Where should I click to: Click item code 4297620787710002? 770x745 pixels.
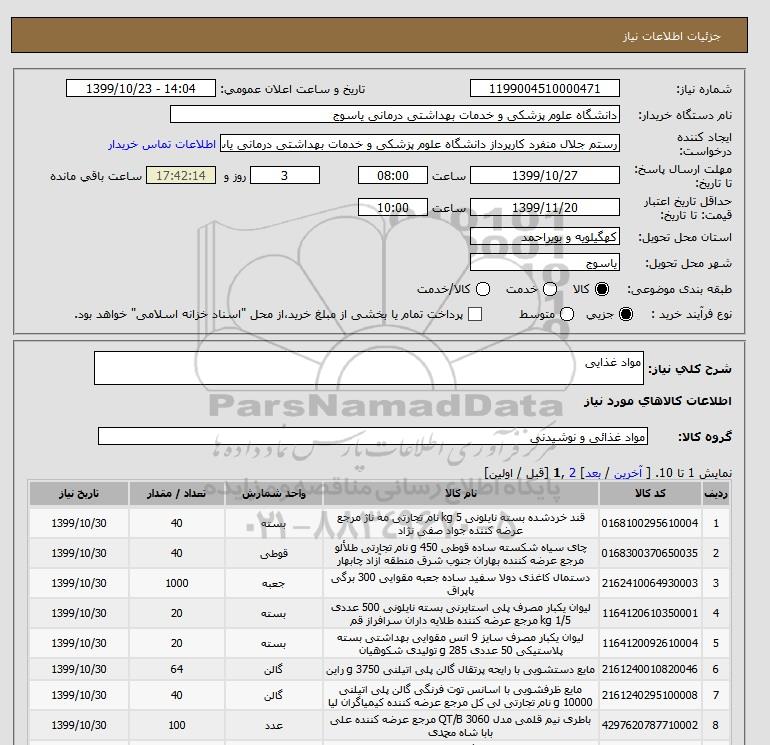(650, 725)
